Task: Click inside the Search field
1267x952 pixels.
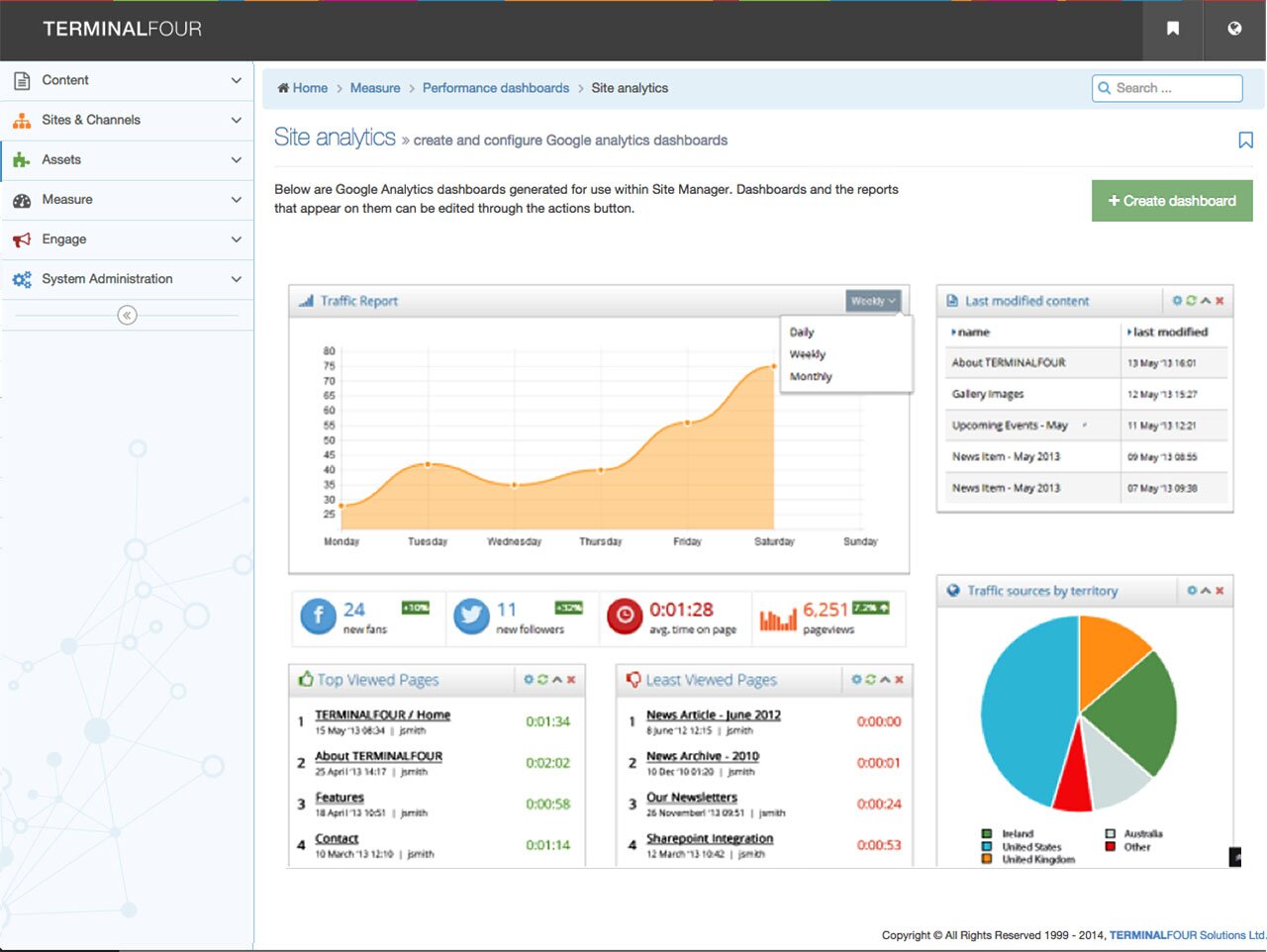Action: tap(1168, 88)
